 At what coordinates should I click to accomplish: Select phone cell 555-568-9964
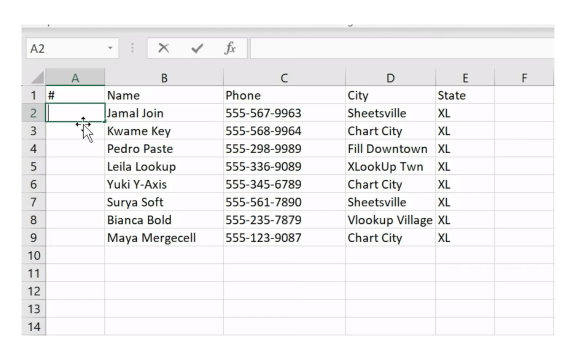pos(284,131)
